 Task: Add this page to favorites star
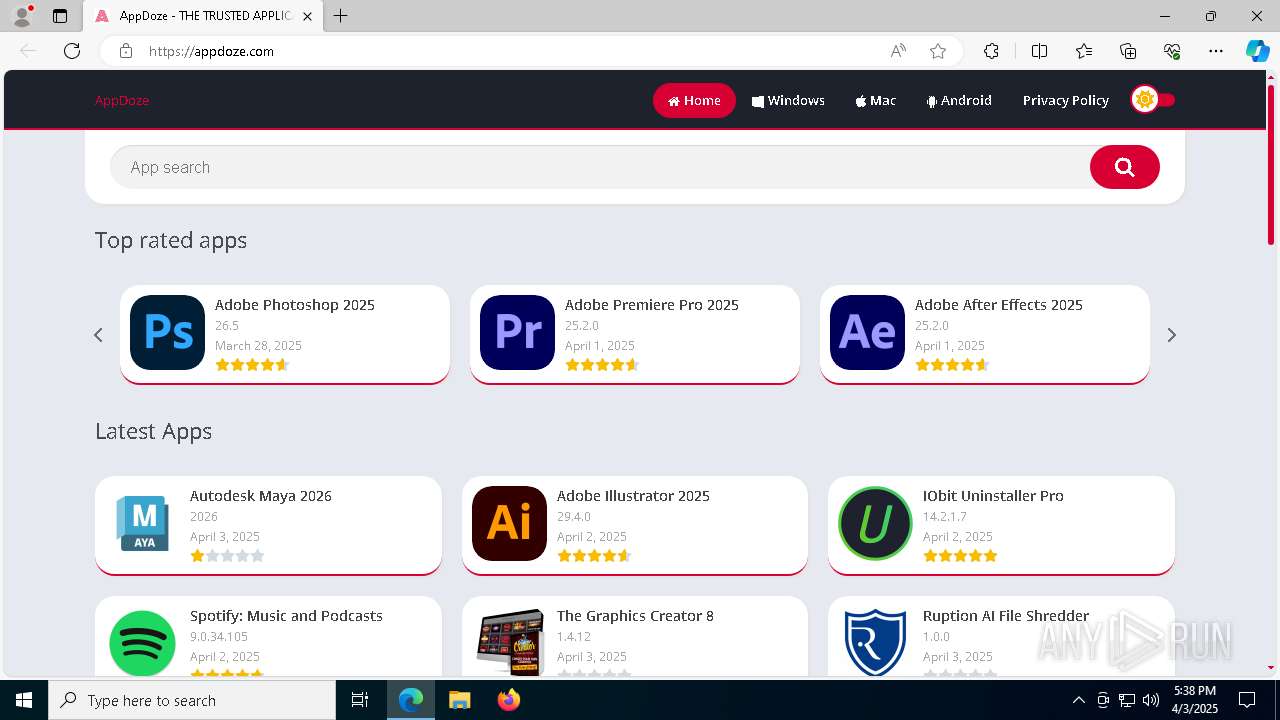pos(937,51)
